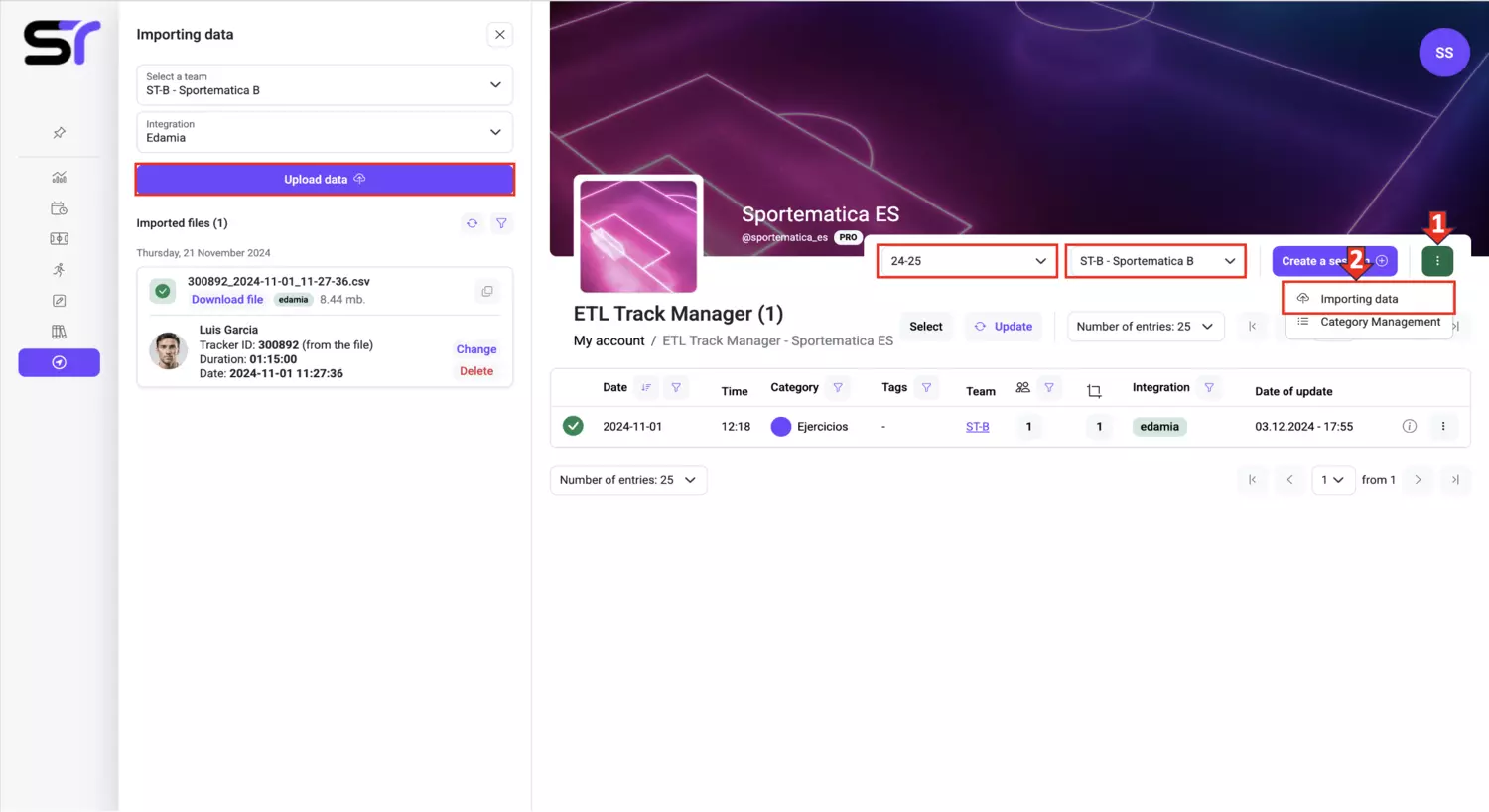Screen dimensions: 1489x812
Task: Open row options for the 2024-11-01 entry
Action: (1443, 426)
